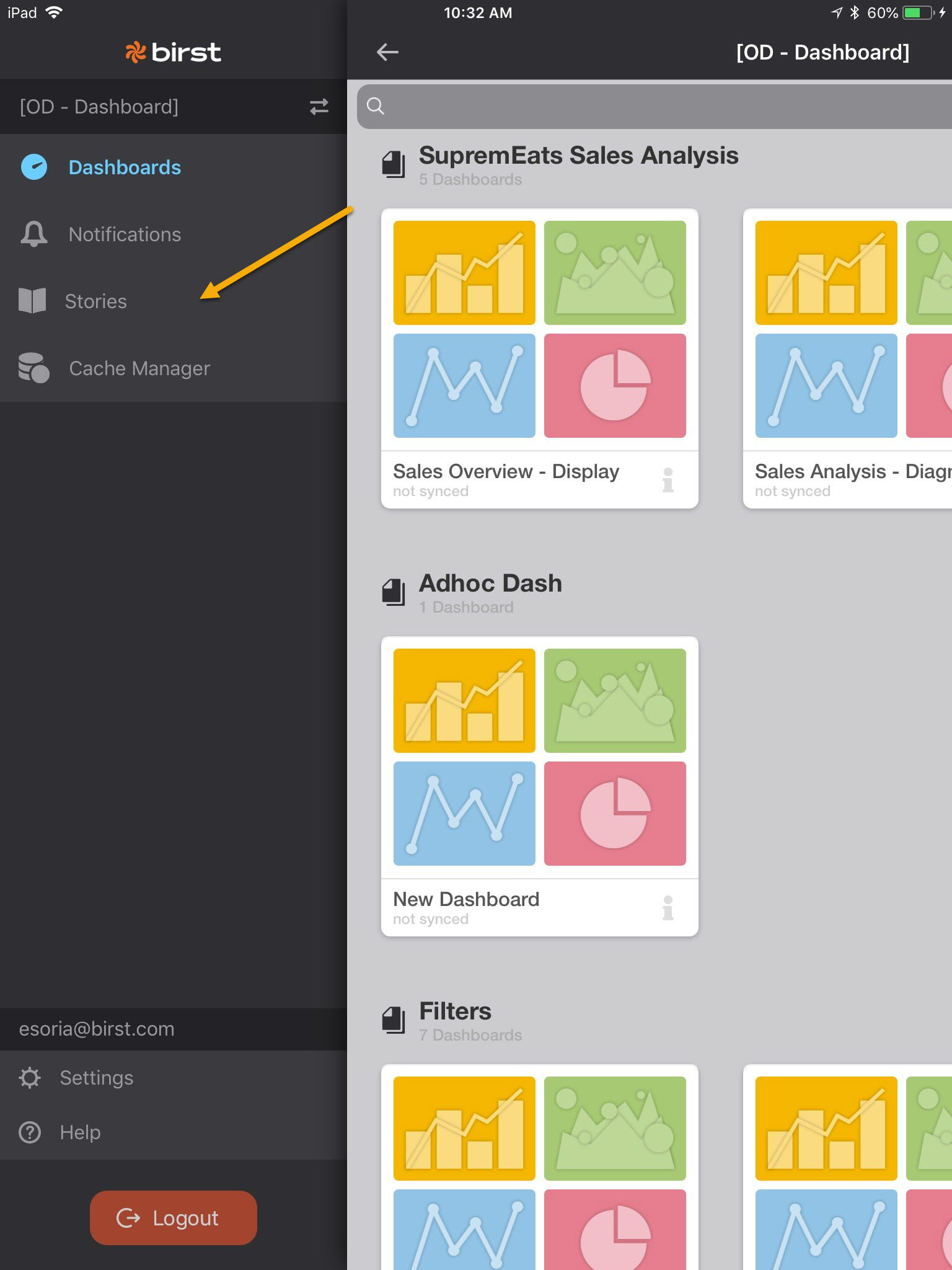
Task: Click the switch space arrows icon
Action: (319, 107)
